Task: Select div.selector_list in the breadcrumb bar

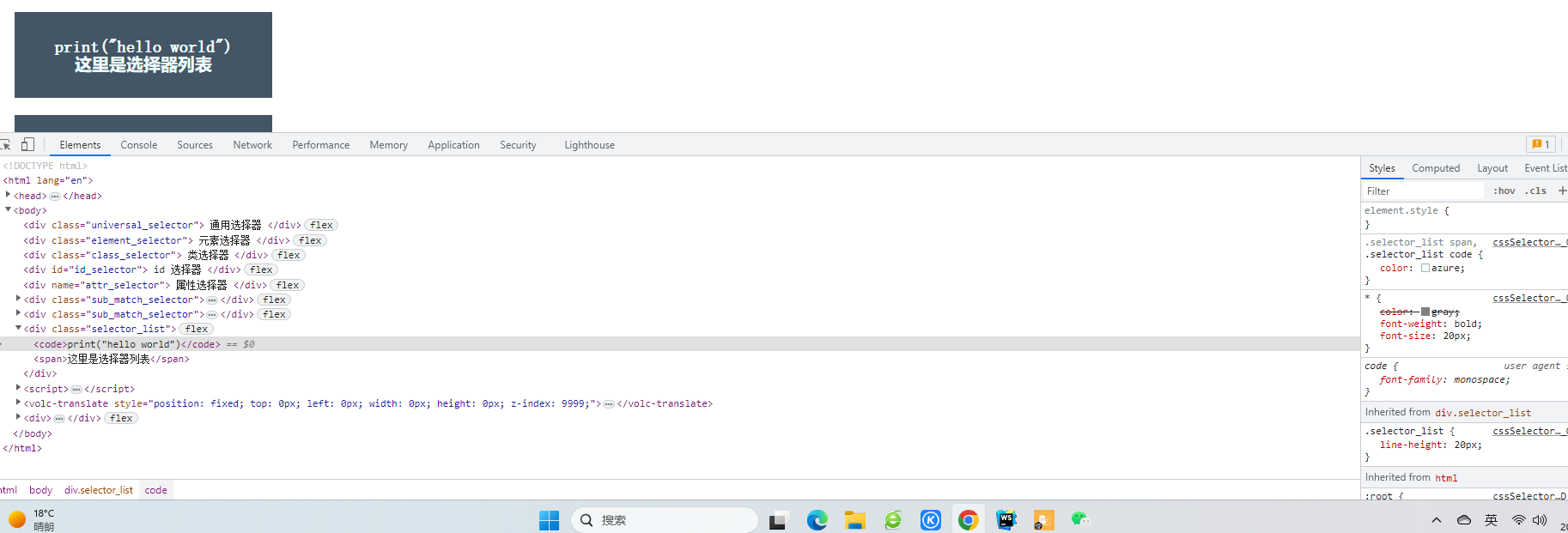Action: point(99,490)
